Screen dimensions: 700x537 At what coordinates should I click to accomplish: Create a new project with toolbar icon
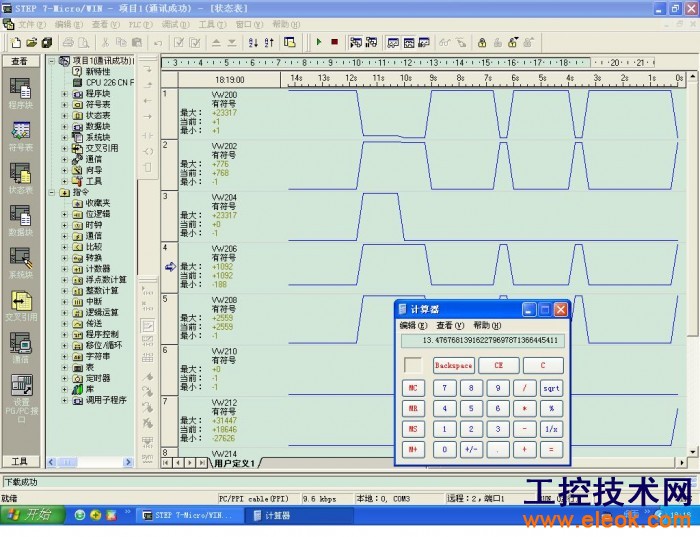tap(16, 43)
